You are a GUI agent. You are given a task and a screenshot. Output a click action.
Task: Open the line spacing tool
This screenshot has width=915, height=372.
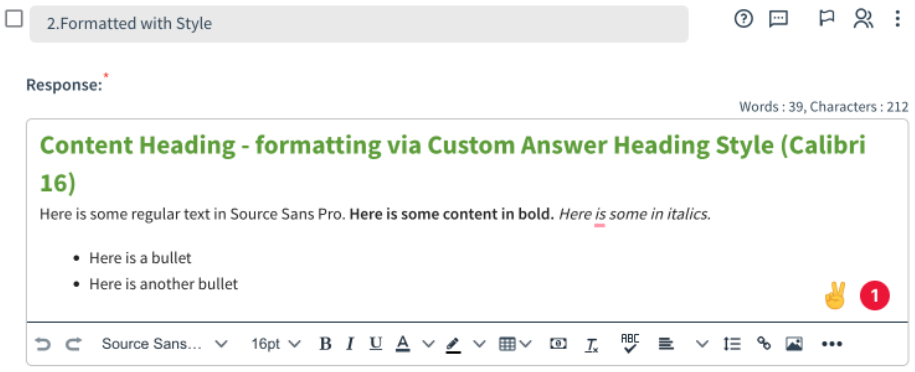coord(732,344)
